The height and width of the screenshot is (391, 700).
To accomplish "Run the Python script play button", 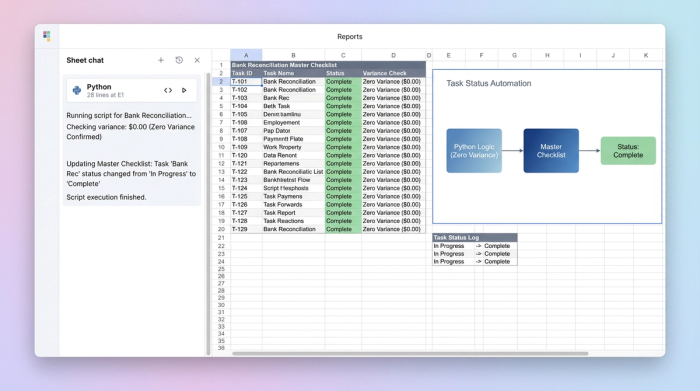I will [x=184, y=90].
